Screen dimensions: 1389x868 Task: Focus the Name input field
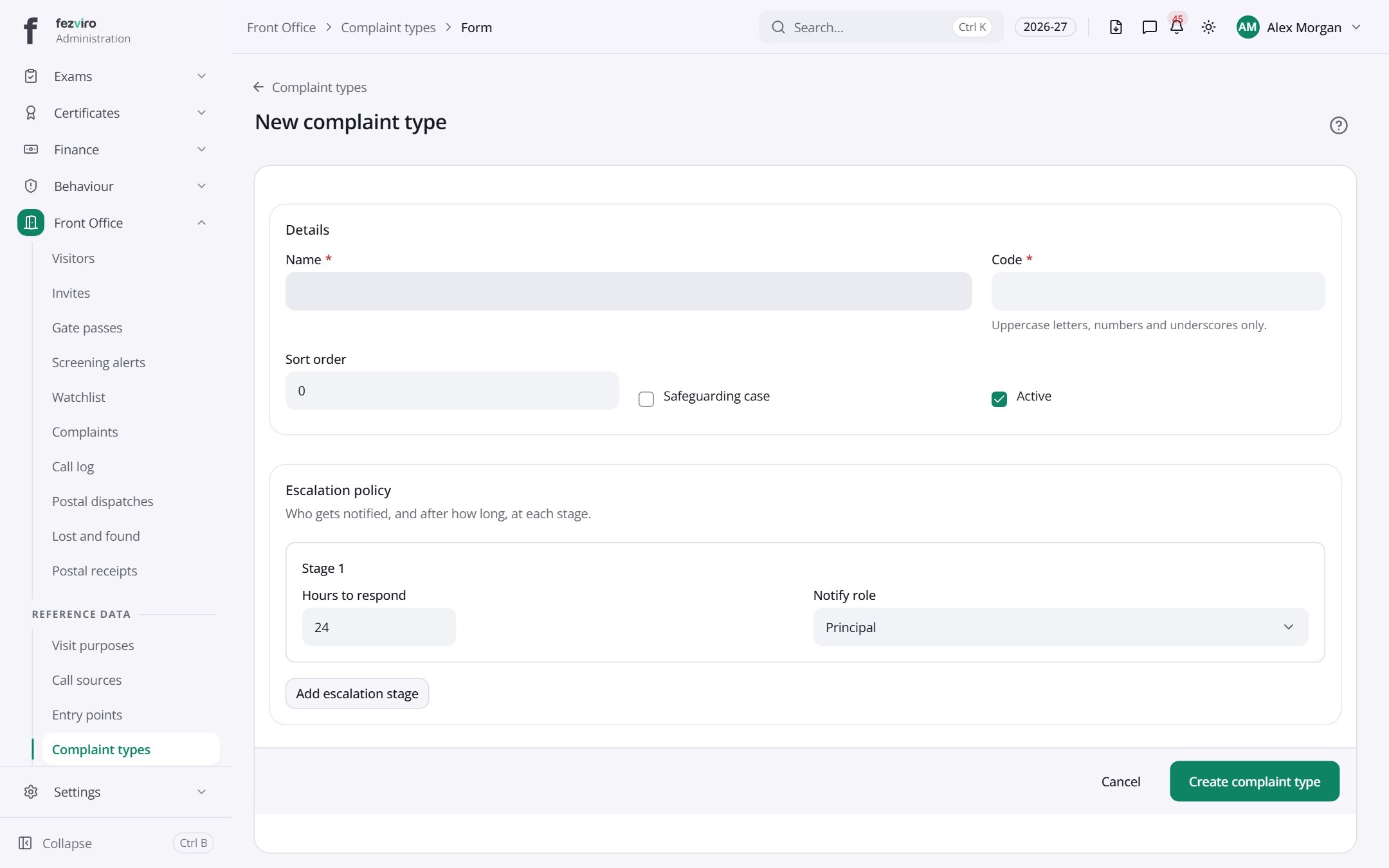coord(628,291)
